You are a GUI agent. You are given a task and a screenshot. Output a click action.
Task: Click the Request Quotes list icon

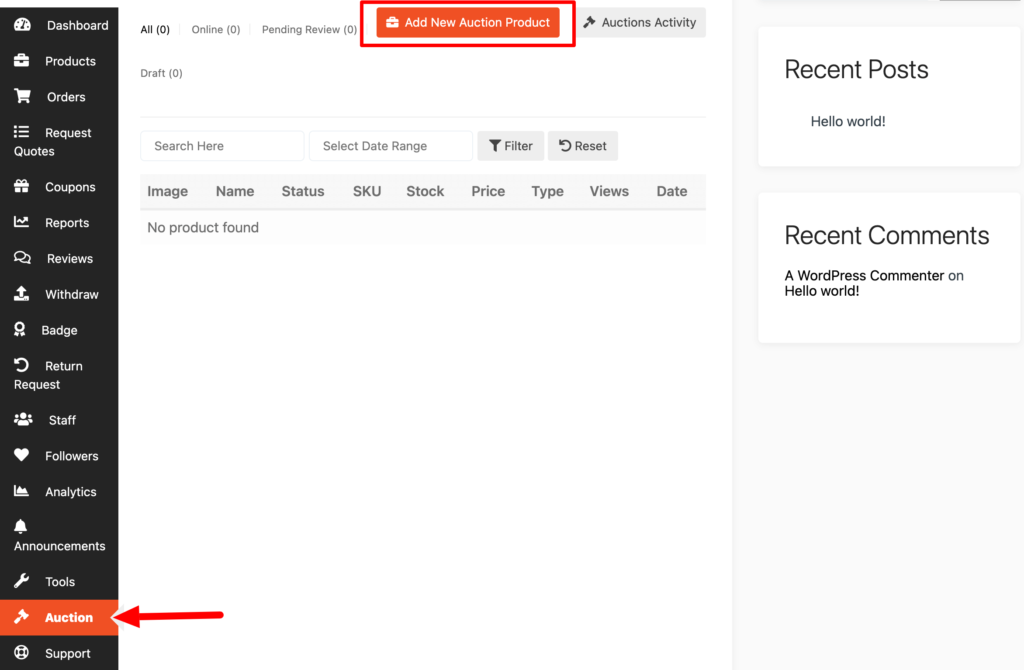coord(22,132)
